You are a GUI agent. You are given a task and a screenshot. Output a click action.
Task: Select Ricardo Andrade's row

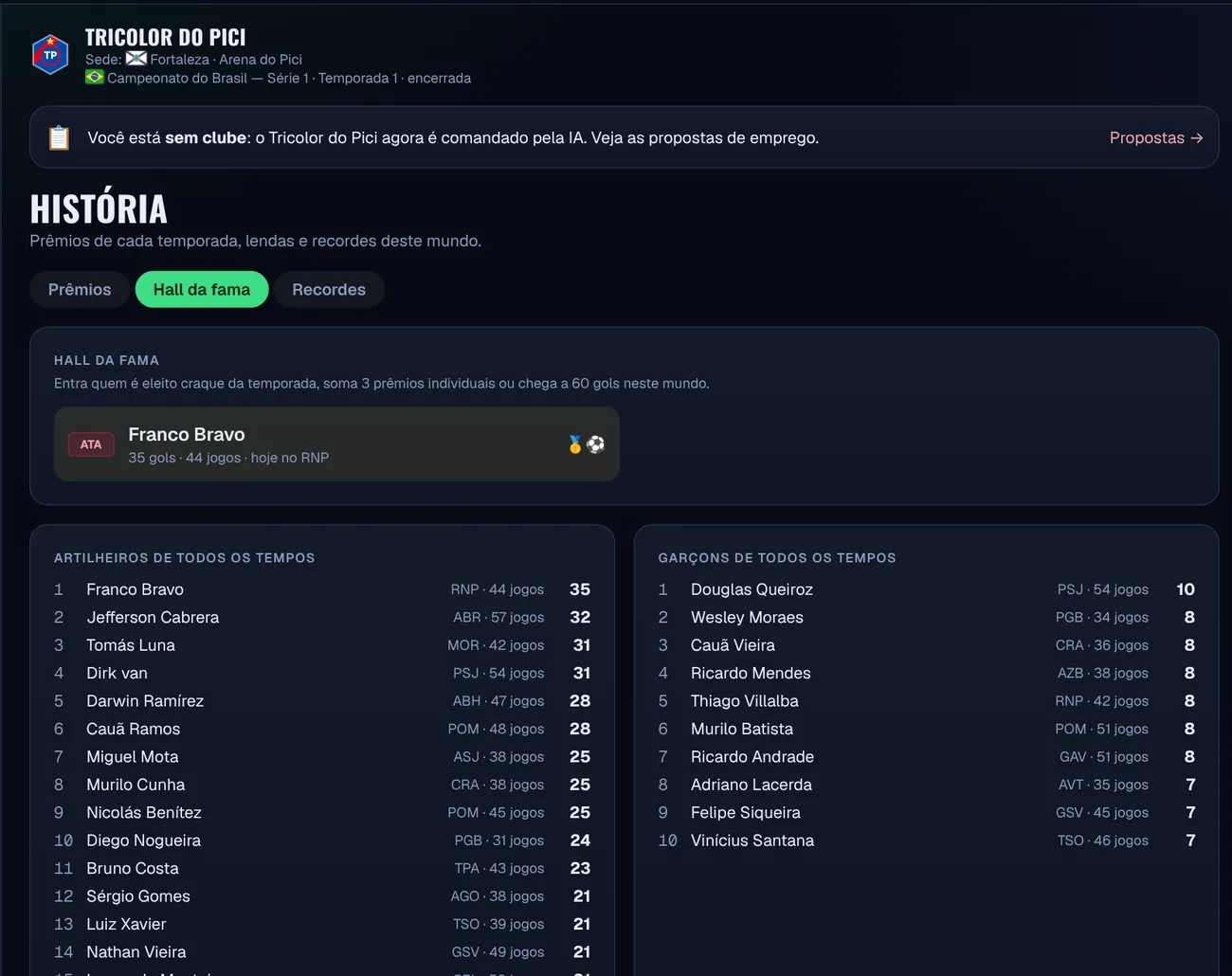coord(927,757)
